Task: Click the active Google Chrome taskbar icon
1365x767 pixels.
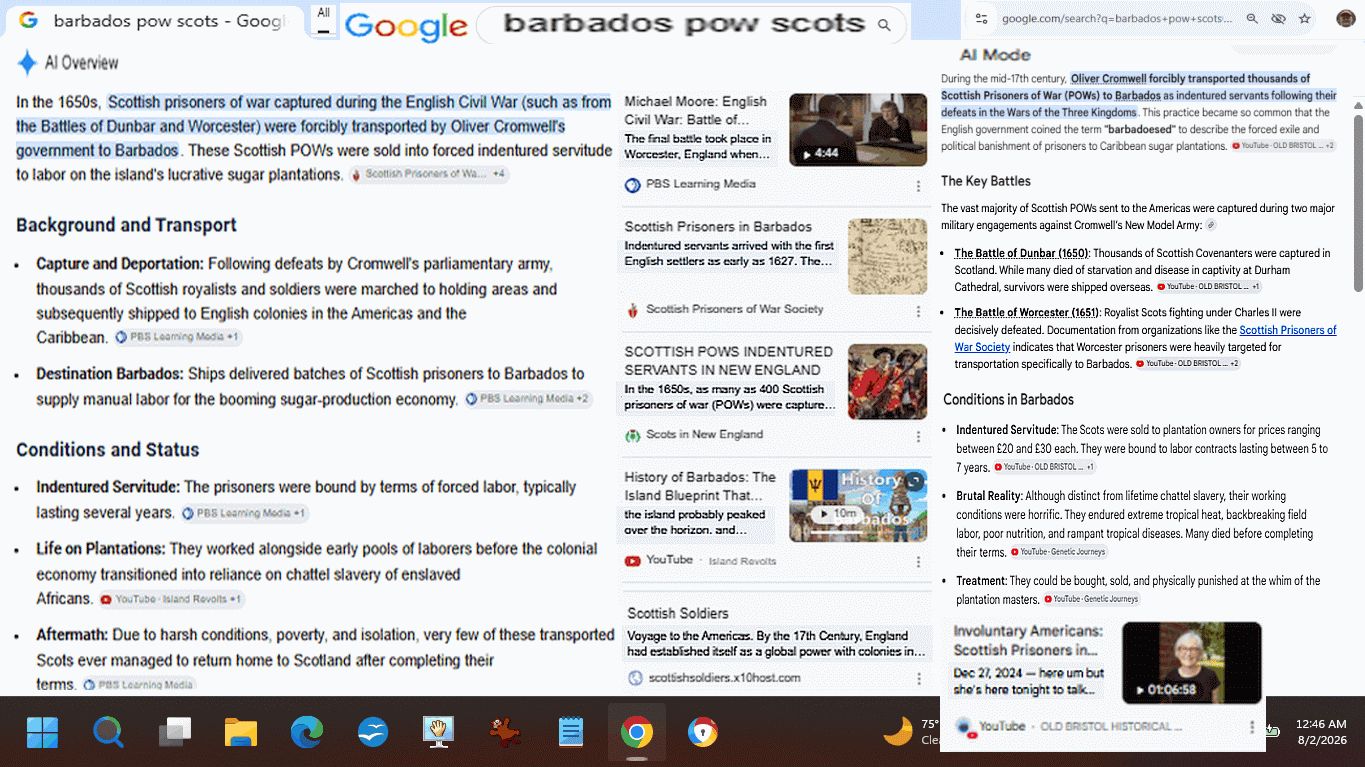Action: (637, 733)
